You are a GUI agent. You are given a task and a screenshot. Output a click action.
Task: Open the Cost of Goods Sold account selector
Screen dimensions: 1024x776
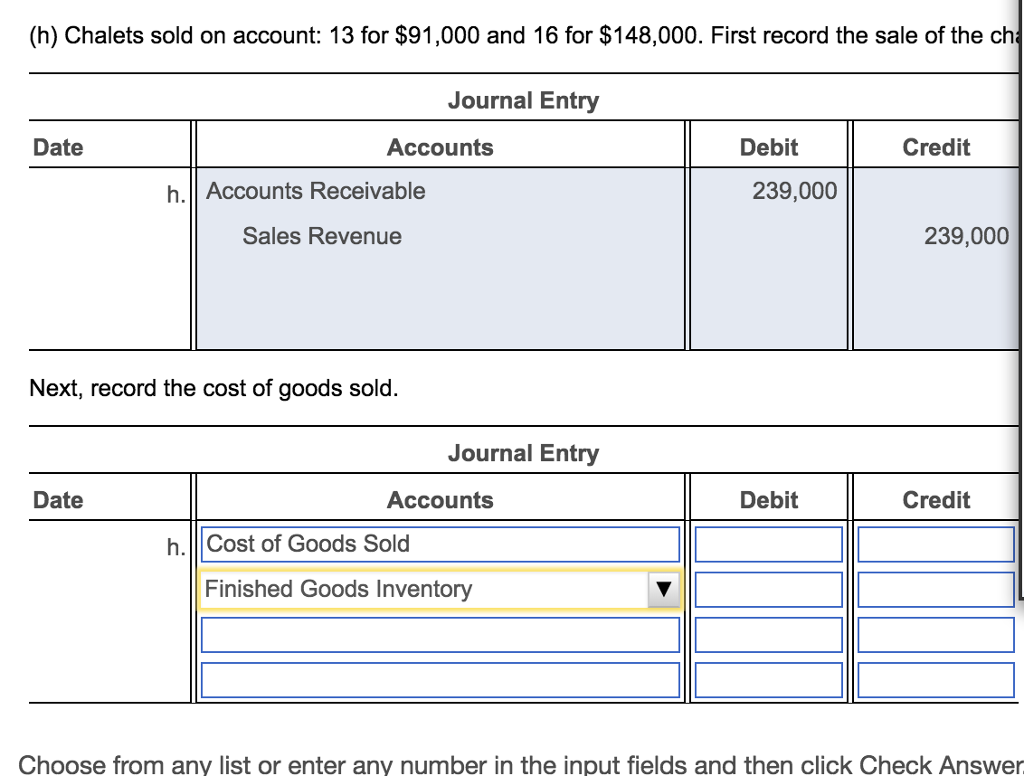(440, 544)
